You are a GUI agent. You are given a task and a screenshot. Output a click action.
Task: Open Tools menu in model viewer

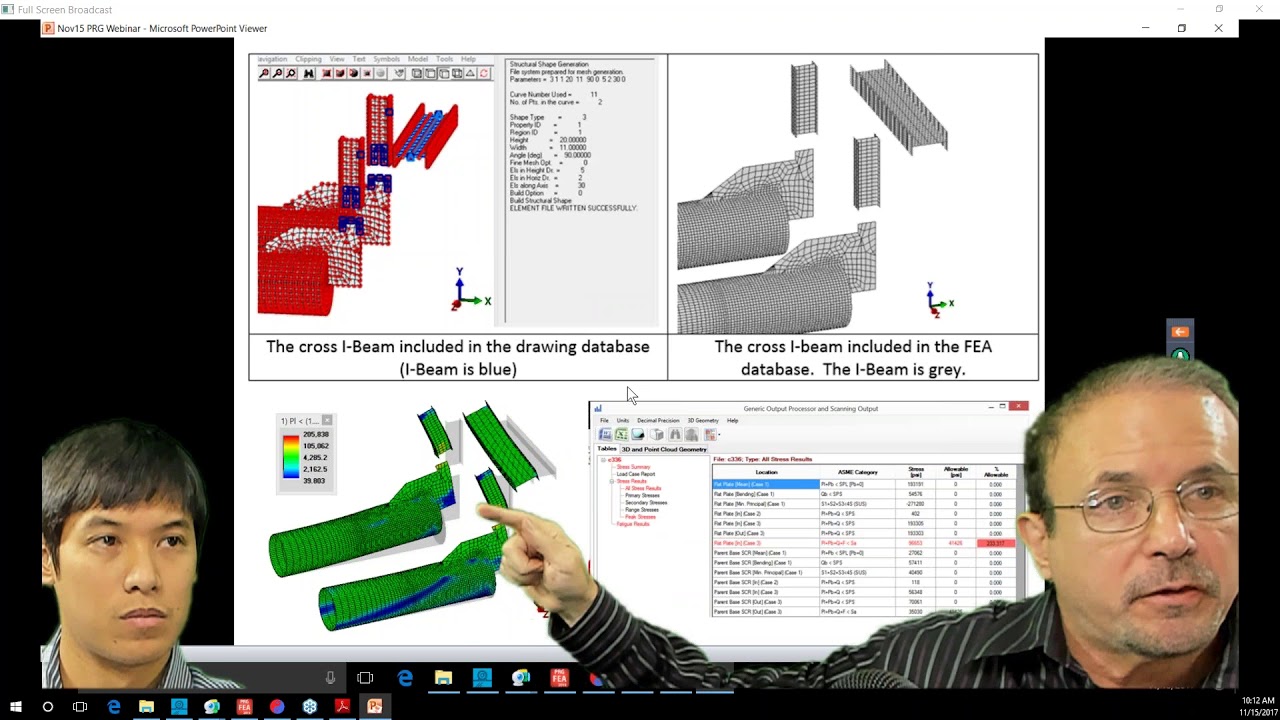(444, 59)
